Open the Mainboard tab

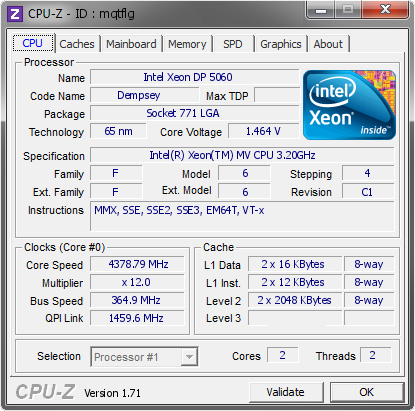click(131, 44)
